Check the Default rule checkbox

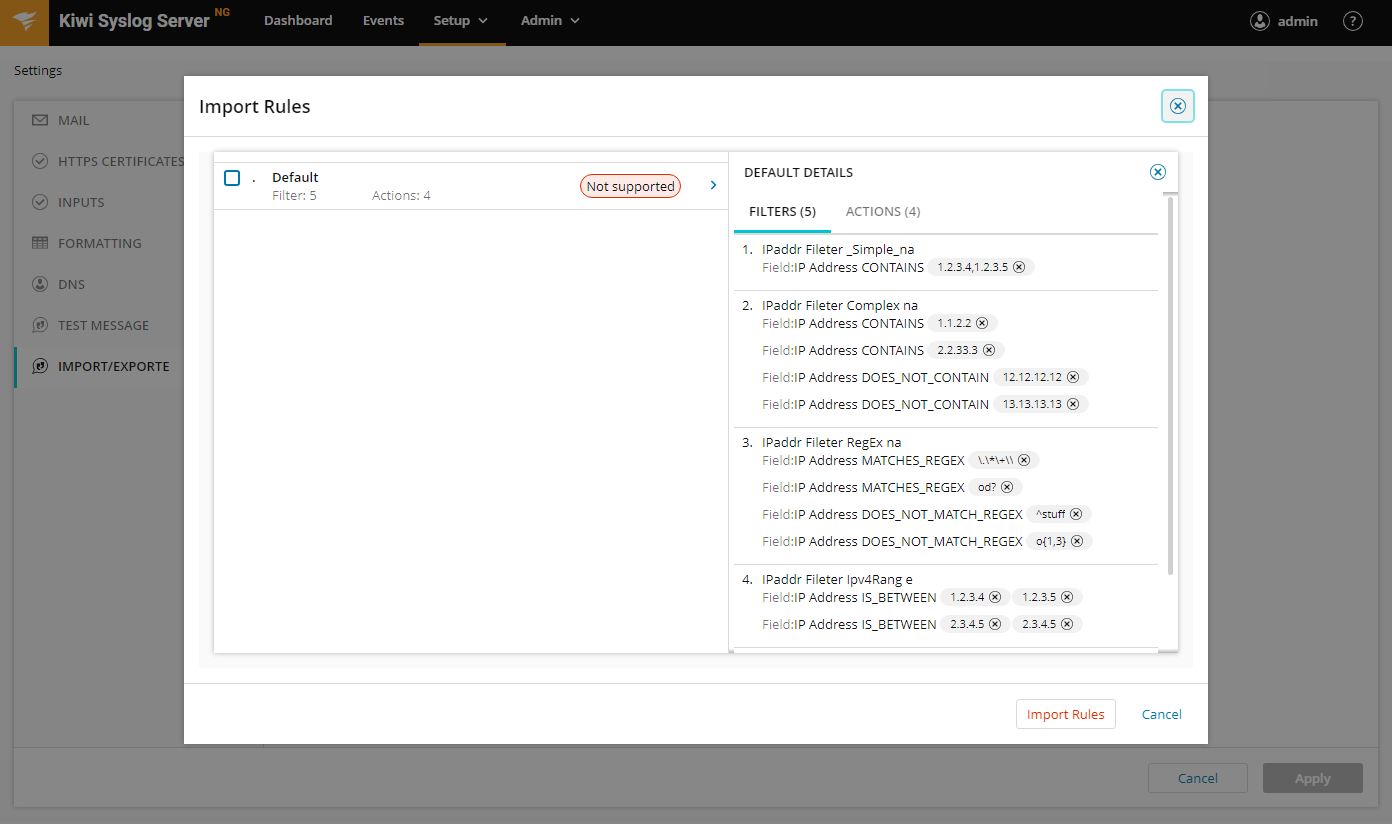point(232,178)
